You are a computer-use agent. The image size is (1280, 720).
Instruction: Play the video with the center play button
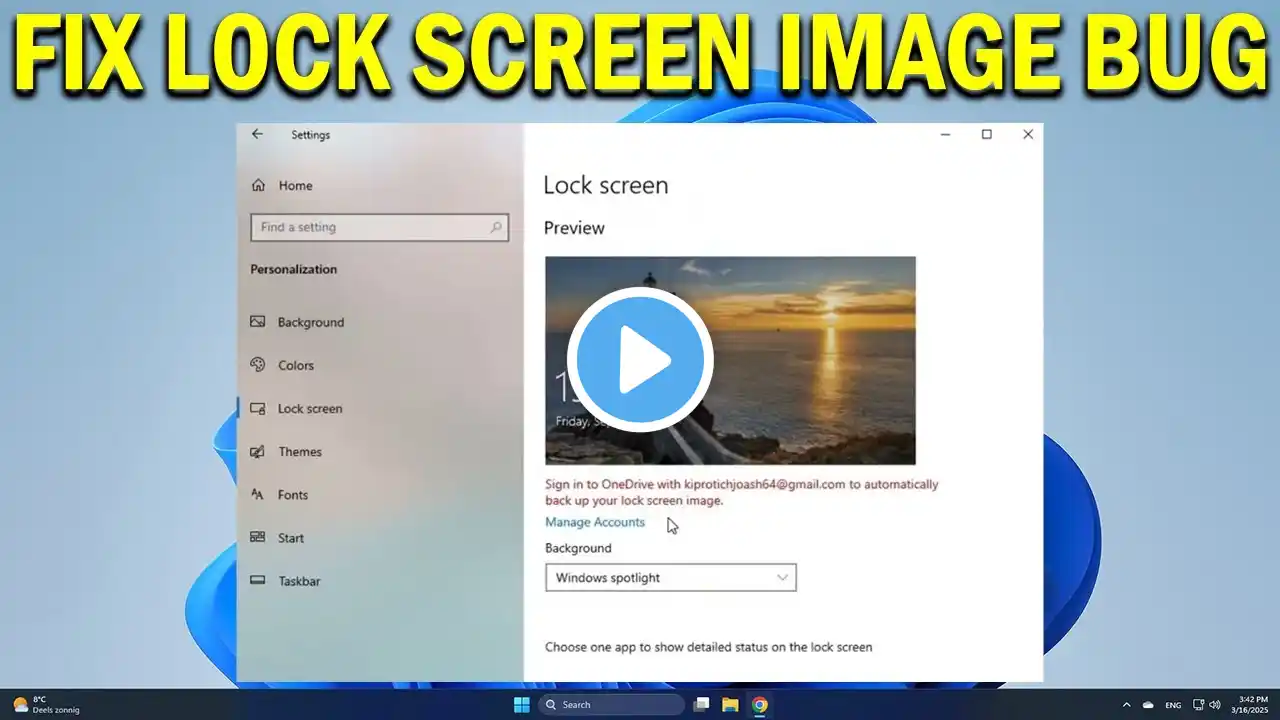640,360
